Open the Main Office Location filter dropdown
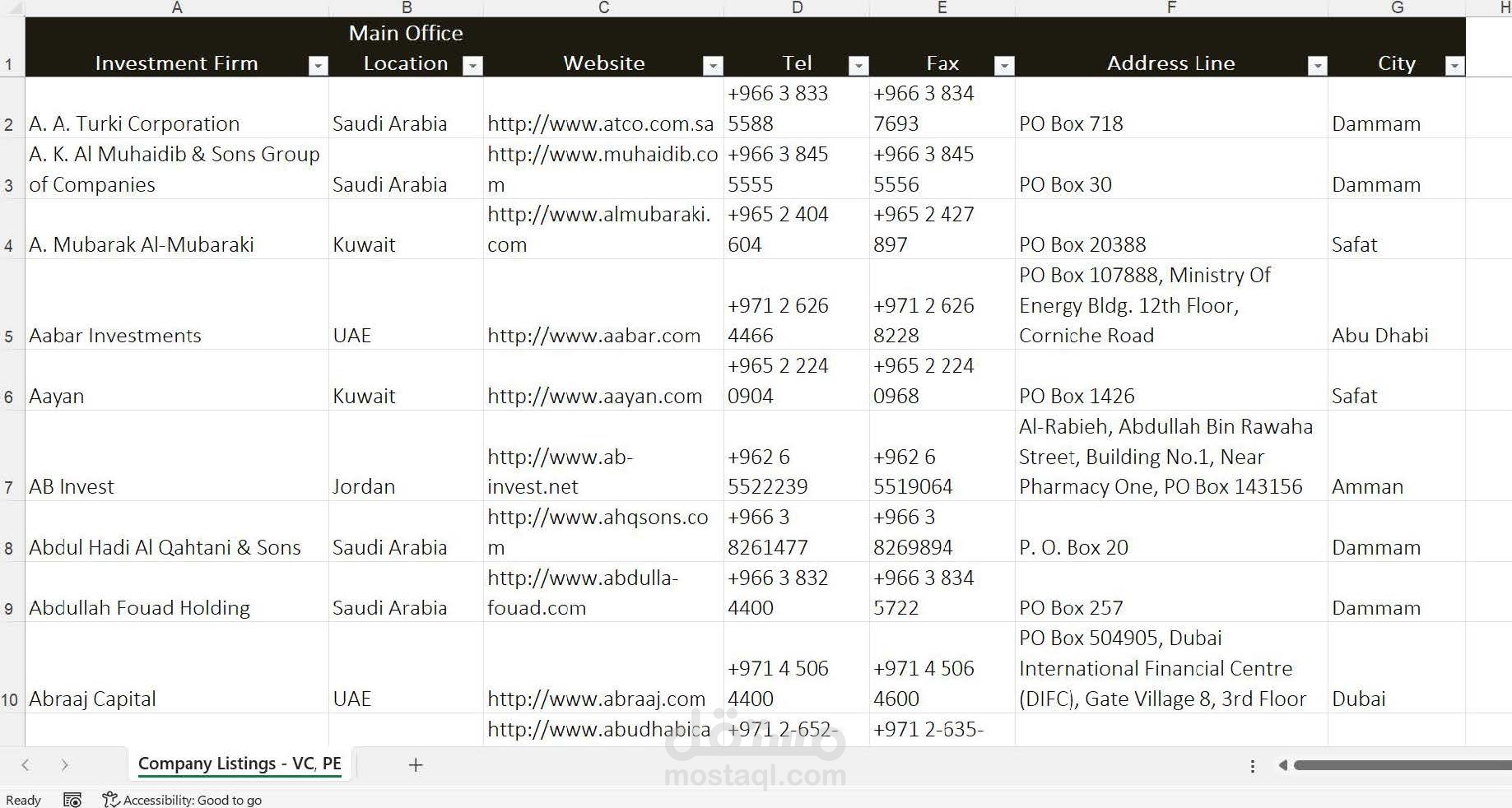 pos(472,66)
